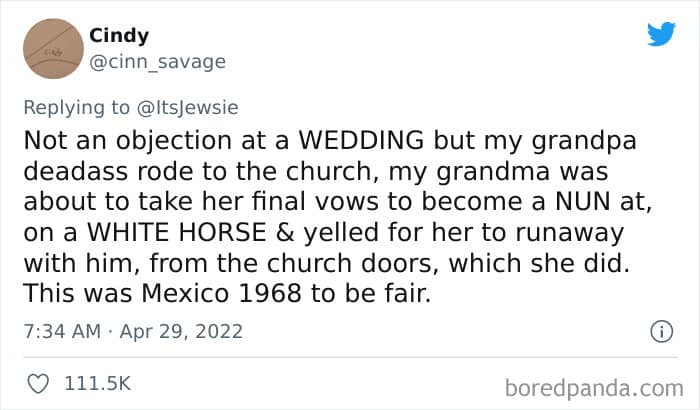The height and width of the screenshot is (410, 700).
Task: Open Cindy's profile picture
Action: pos(51,49)
